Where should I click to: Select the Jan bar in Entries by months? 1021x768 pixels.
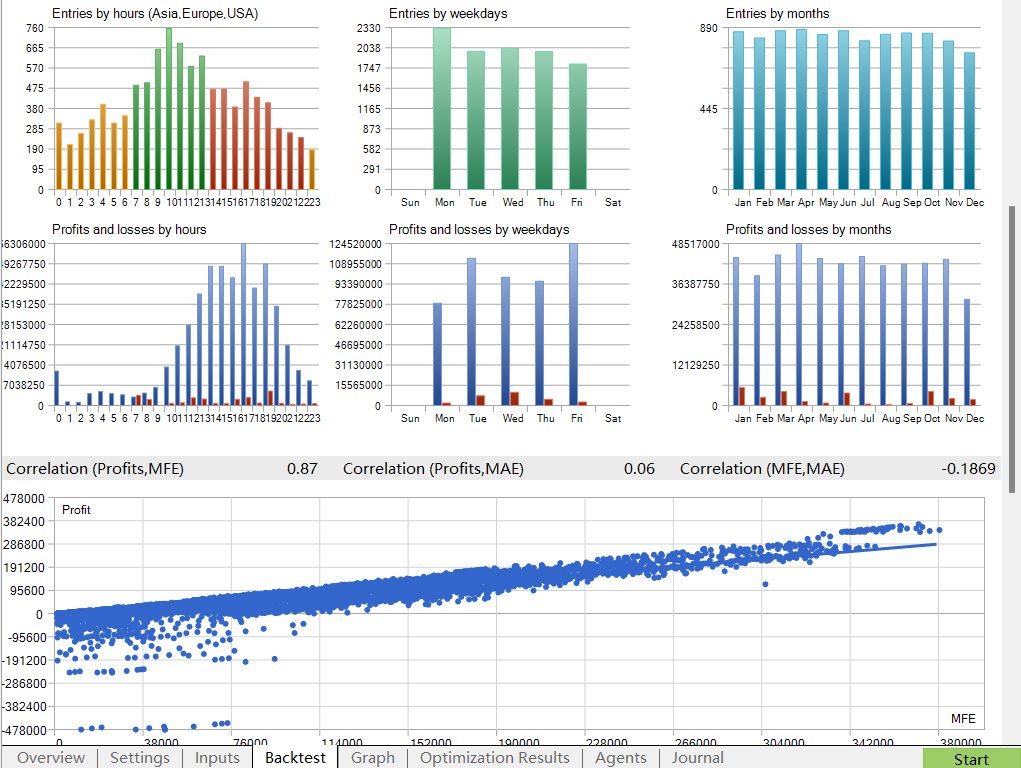pos(738,110)
